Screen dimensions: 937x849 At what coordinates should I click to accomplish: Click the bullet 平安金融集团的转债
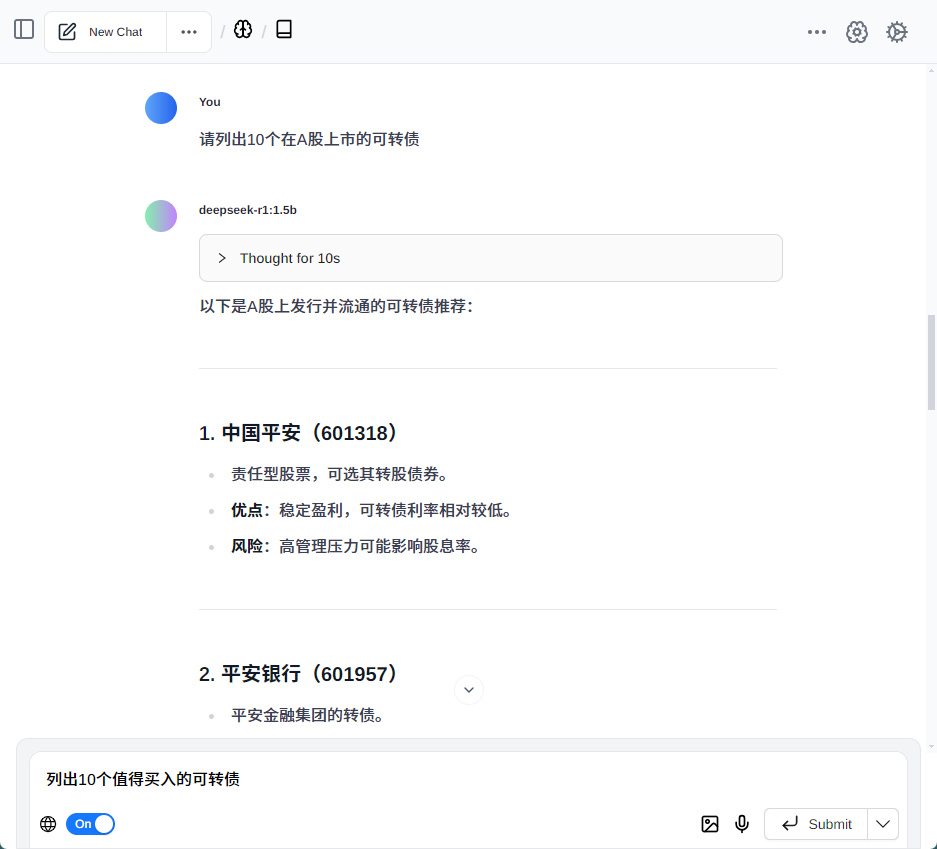pos(307,715)
